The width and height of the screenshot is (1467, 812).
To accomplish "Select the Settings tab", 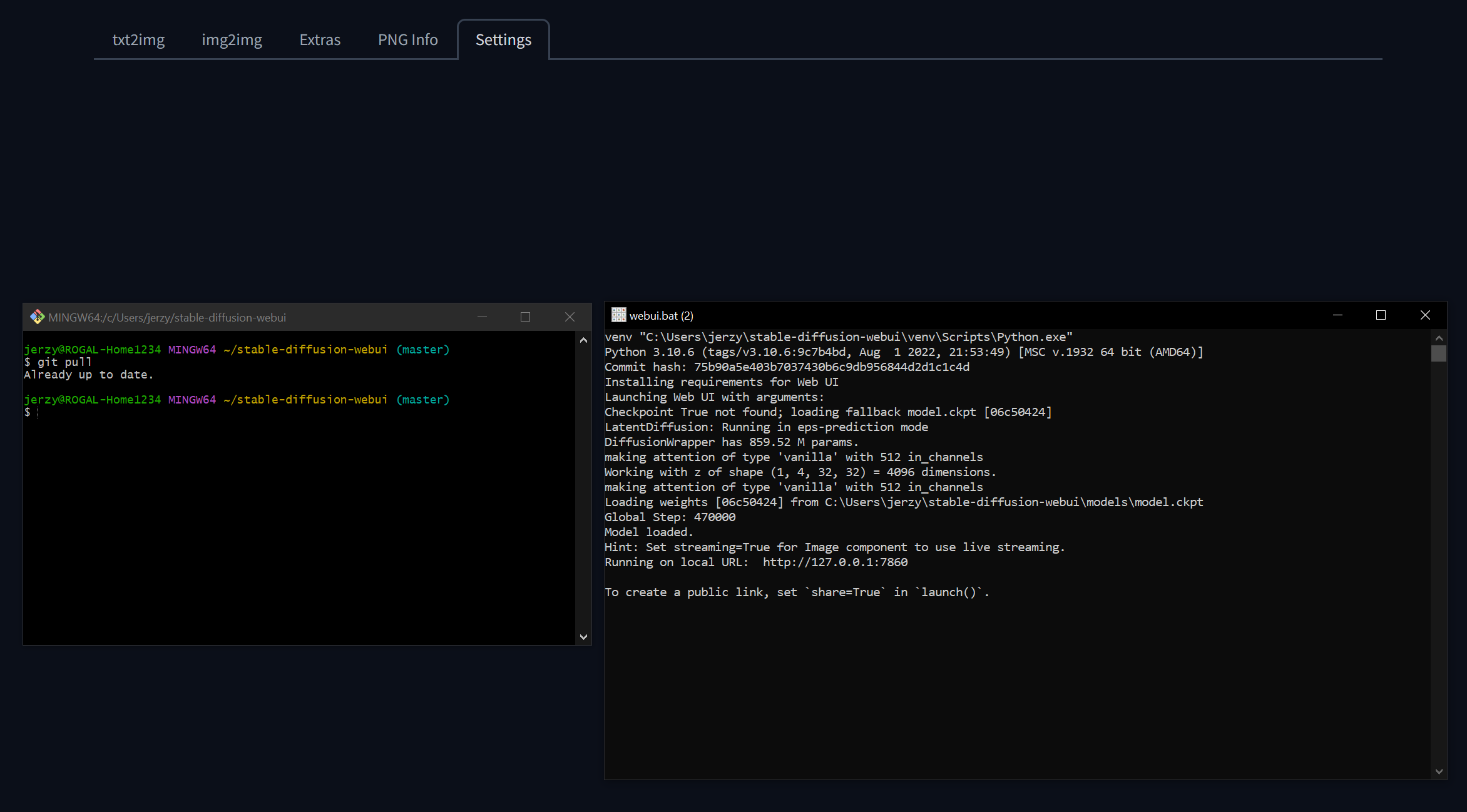I will pos(503,39).
